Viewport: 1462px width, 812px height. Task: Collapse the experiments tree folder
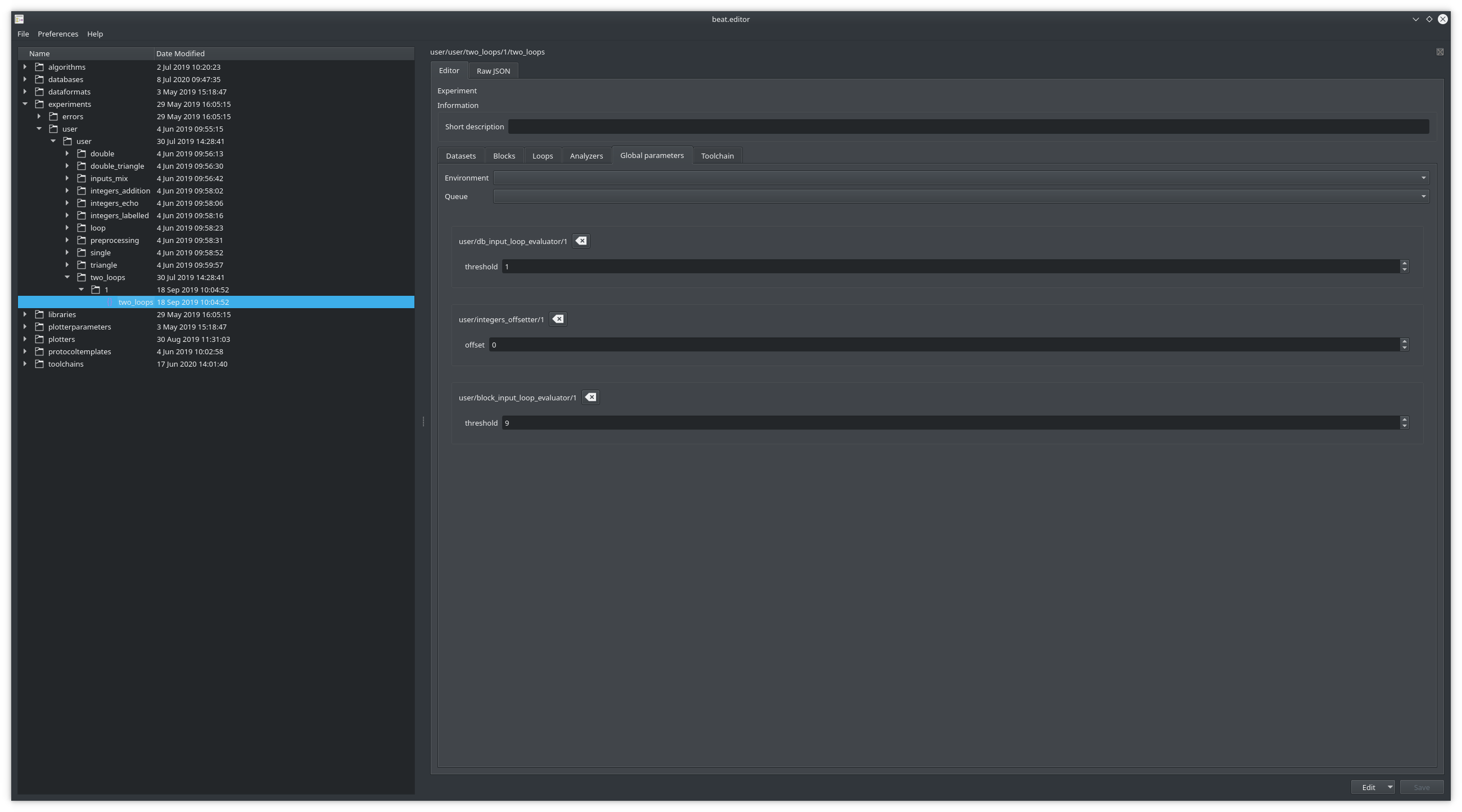pyautogui.click(x=25, y=105)
